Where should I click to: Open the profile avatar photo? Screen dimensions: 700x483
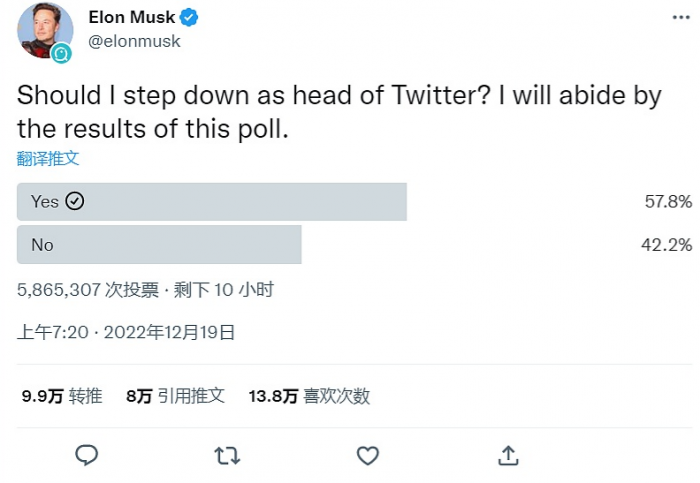point(42,29)
